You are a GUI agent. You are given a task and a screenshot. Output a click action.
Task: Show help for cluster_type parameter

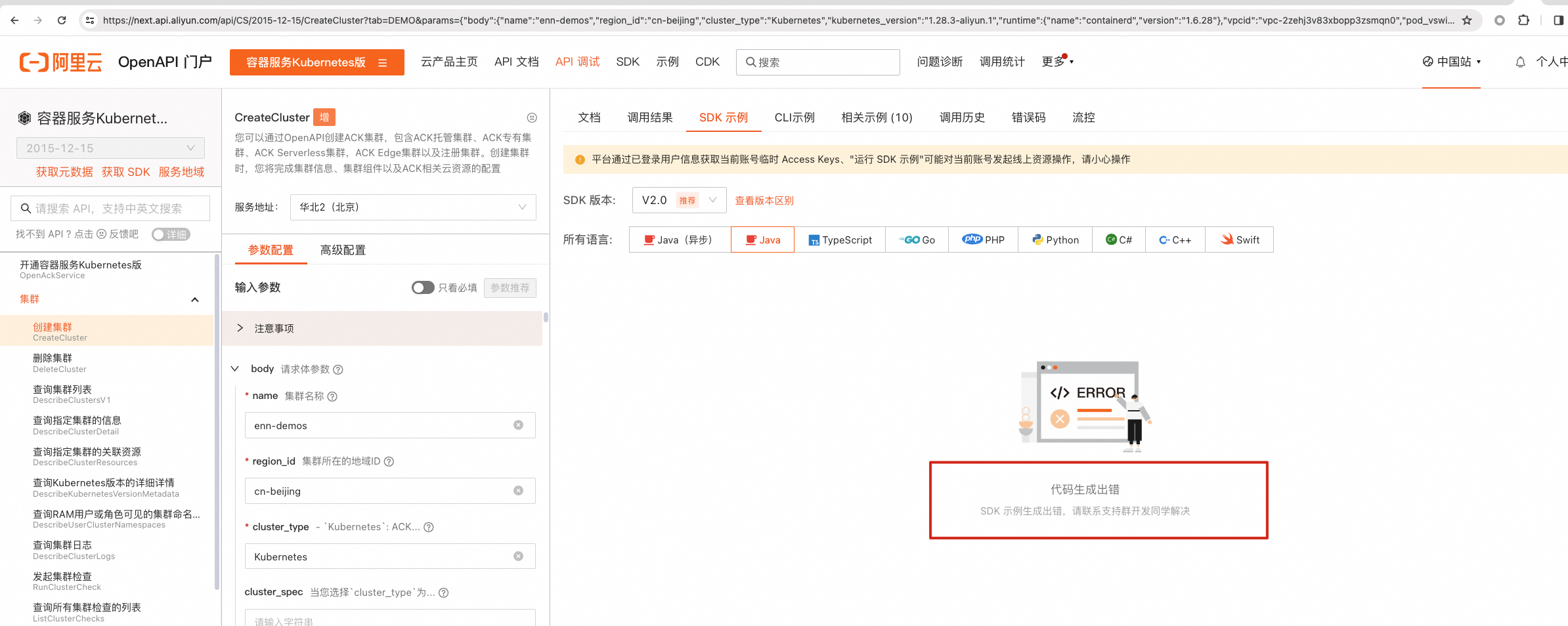pyautogui.click(x=429, y=527)
